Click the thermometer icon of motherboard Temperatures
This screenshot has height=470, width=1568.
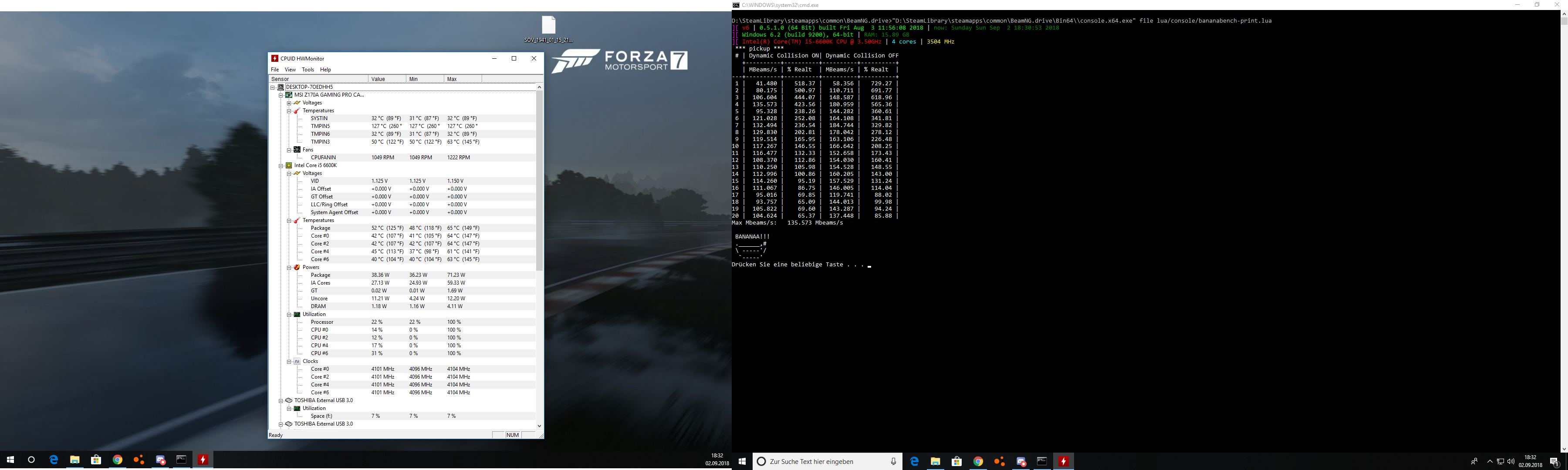(x=297, y=111)
